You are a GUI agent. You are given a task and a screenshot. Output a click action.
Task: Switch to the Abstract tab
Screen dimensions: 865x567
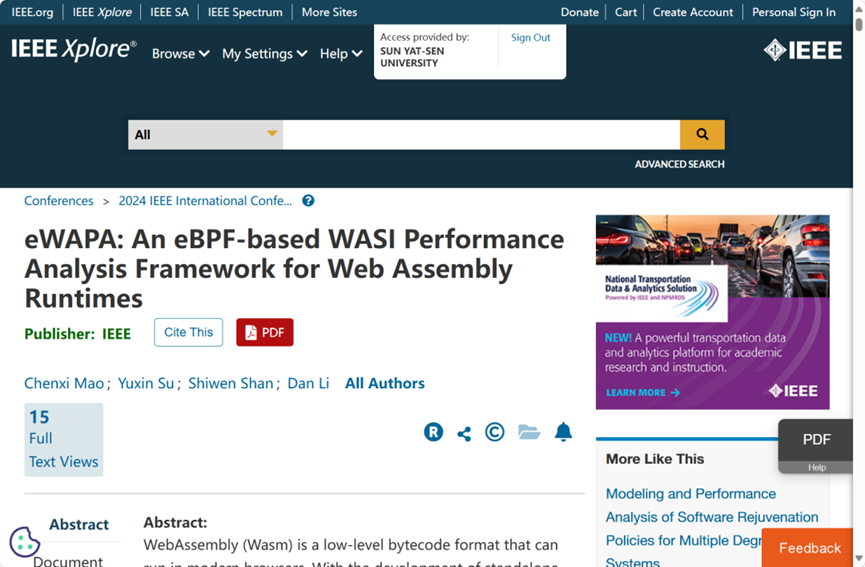[x=79, y=524]
